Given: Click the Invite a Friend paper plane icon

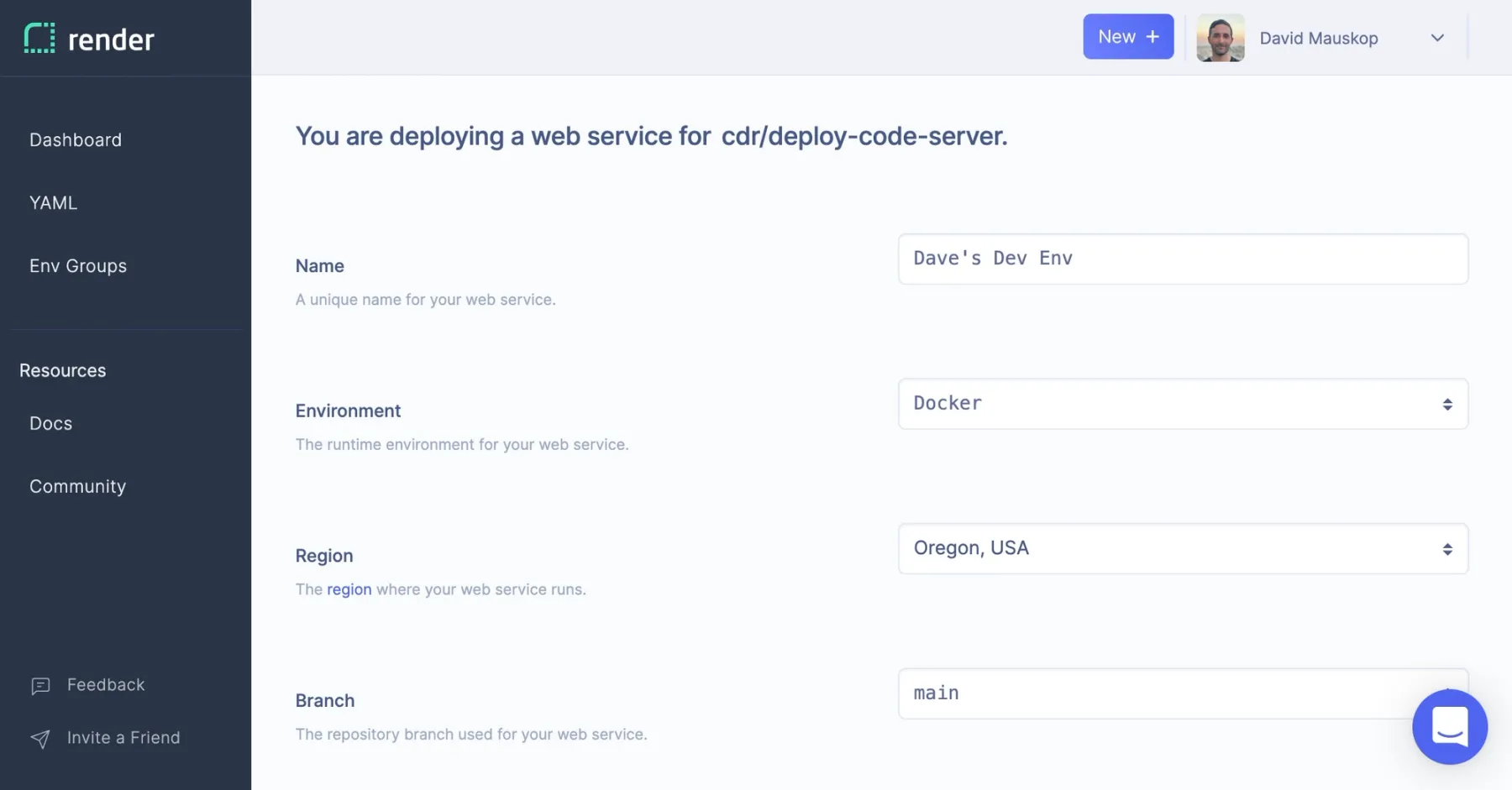Looking at the screenshot, I should coord(41,739).
